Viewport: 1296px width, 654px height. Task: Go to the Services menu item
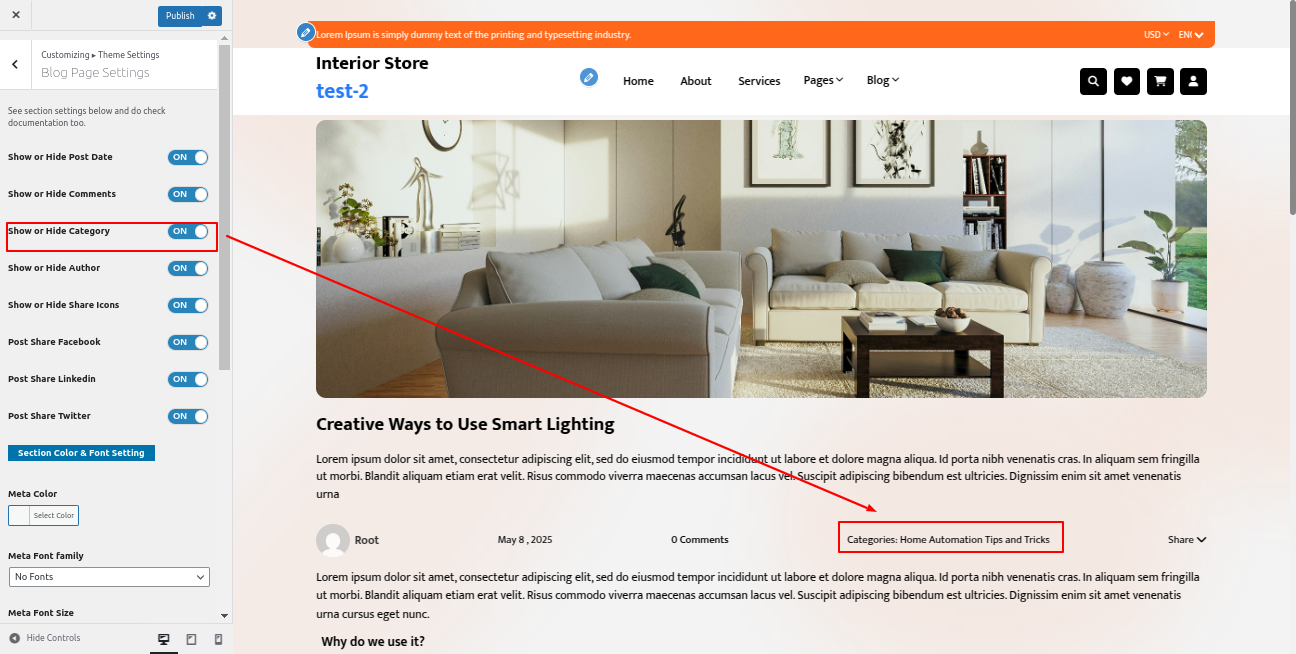pos(759,82)
